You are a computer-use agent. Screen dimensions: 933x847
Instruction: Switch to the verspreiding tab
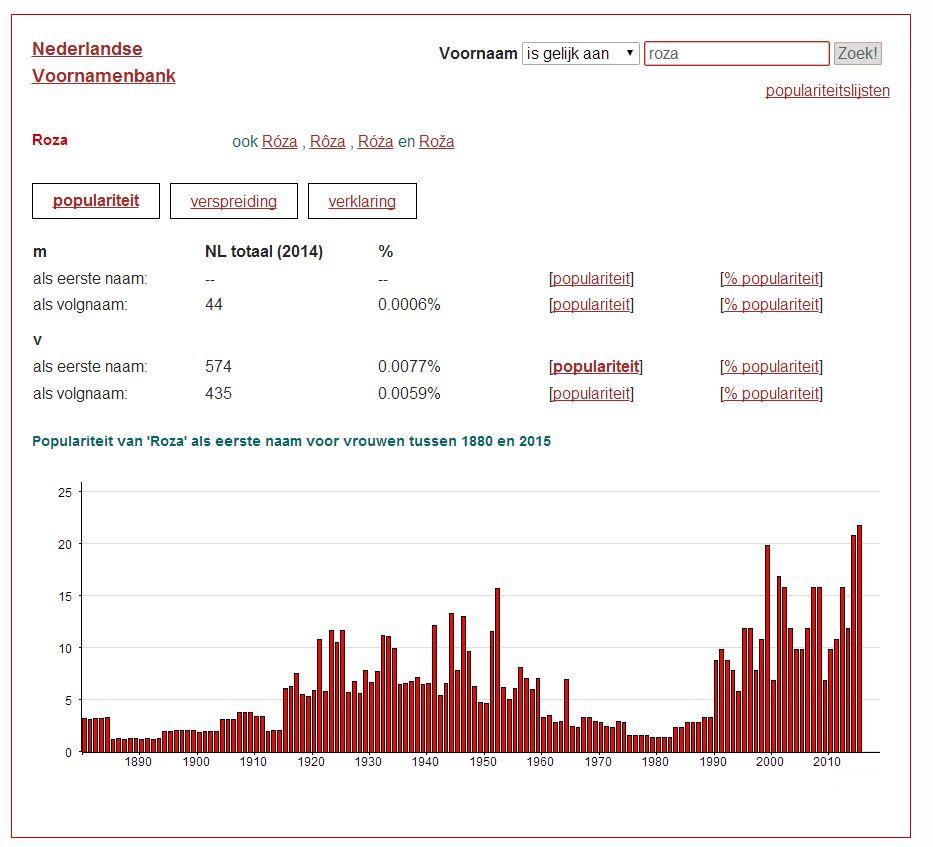[233, 202]
